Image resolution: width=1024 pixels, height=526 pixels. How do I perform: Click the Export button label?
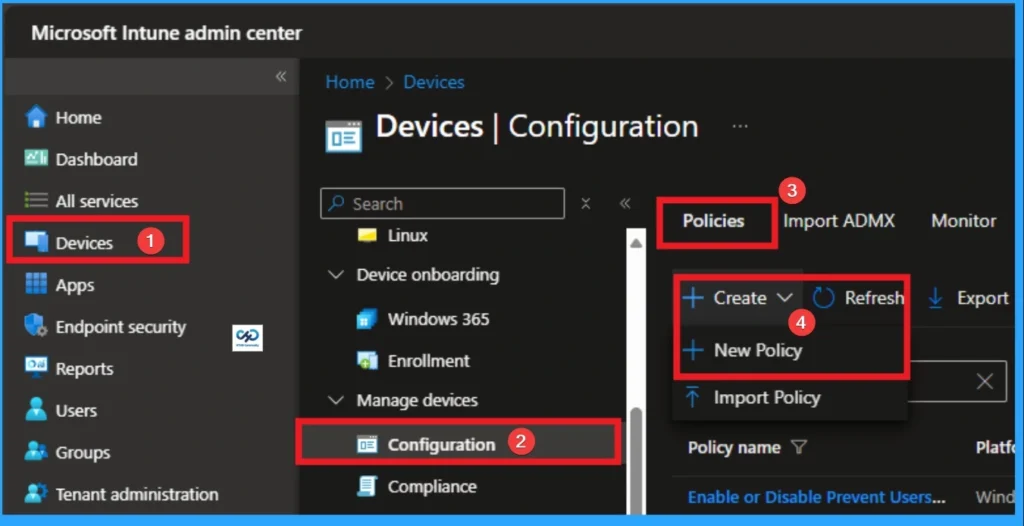(x=982, y=298)
